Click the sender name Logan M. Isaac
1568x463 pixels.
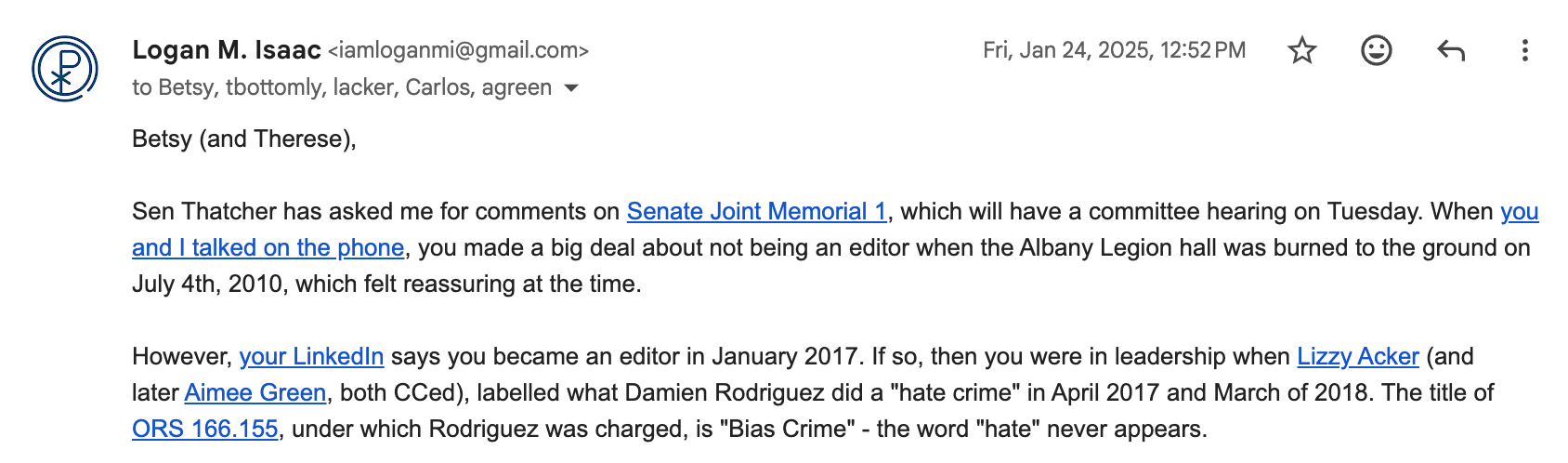(x=227, y=50)
